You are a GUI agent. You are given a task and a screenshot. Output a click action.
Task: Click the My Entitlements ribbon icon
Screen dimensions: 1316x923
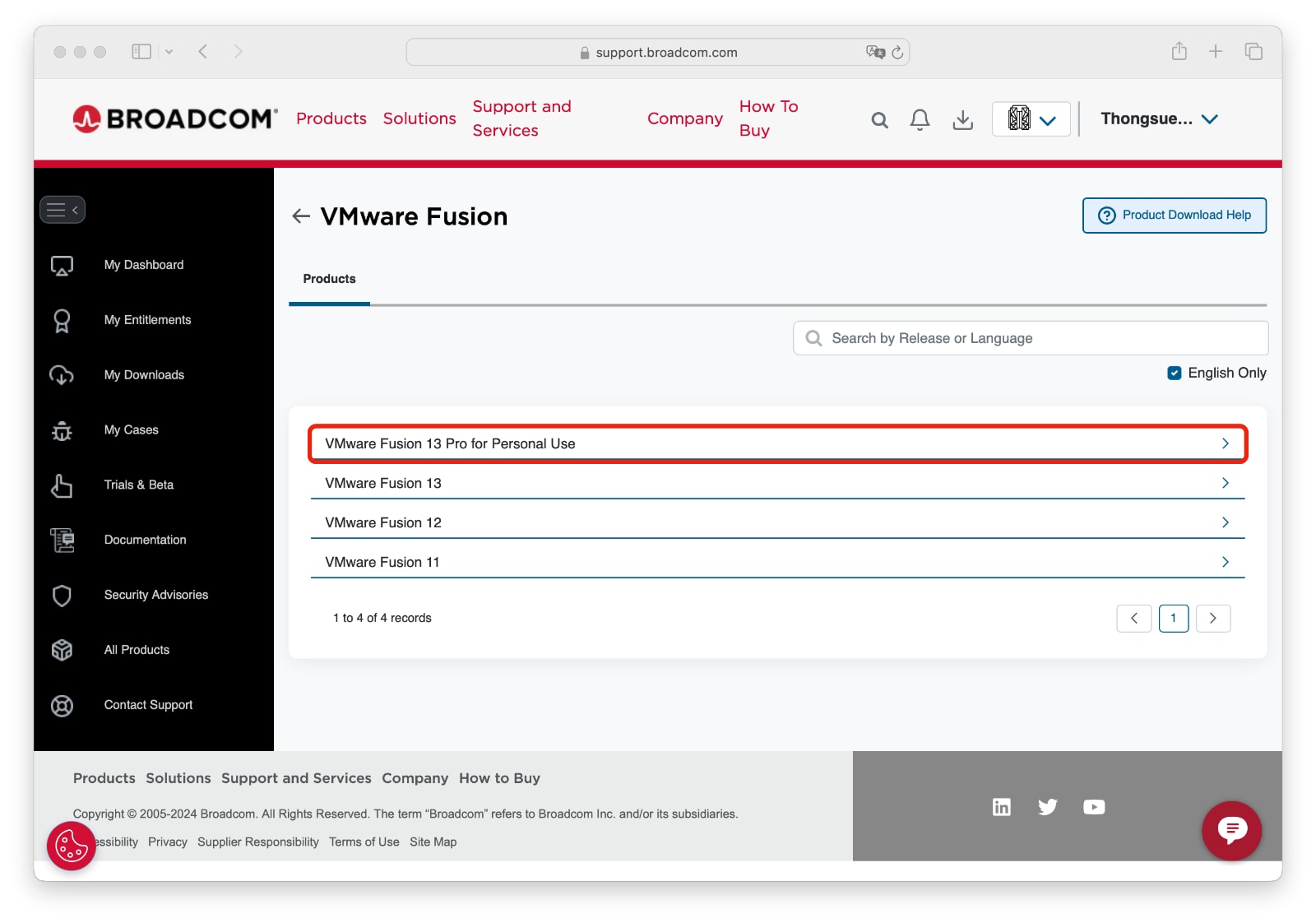tap(62, 321)
